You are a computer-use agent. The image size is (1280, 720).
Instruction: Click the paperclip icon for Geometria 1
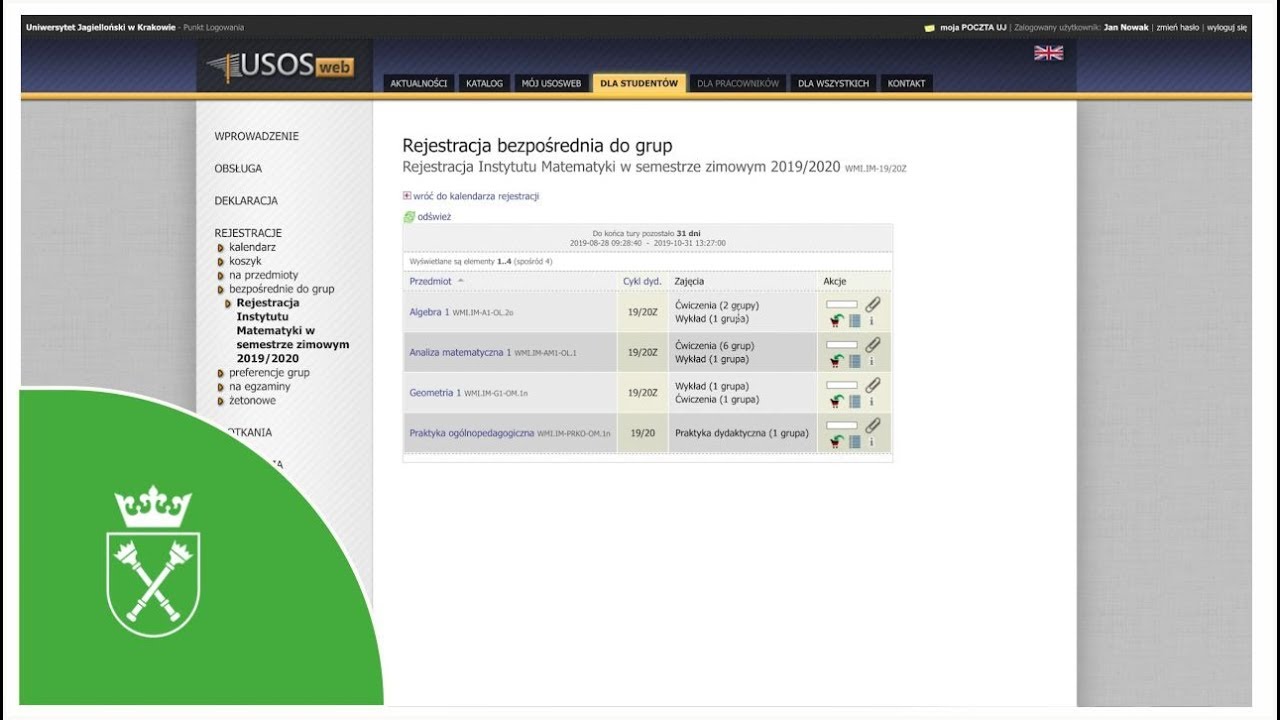pyautogui.click(x=873, y=385)
